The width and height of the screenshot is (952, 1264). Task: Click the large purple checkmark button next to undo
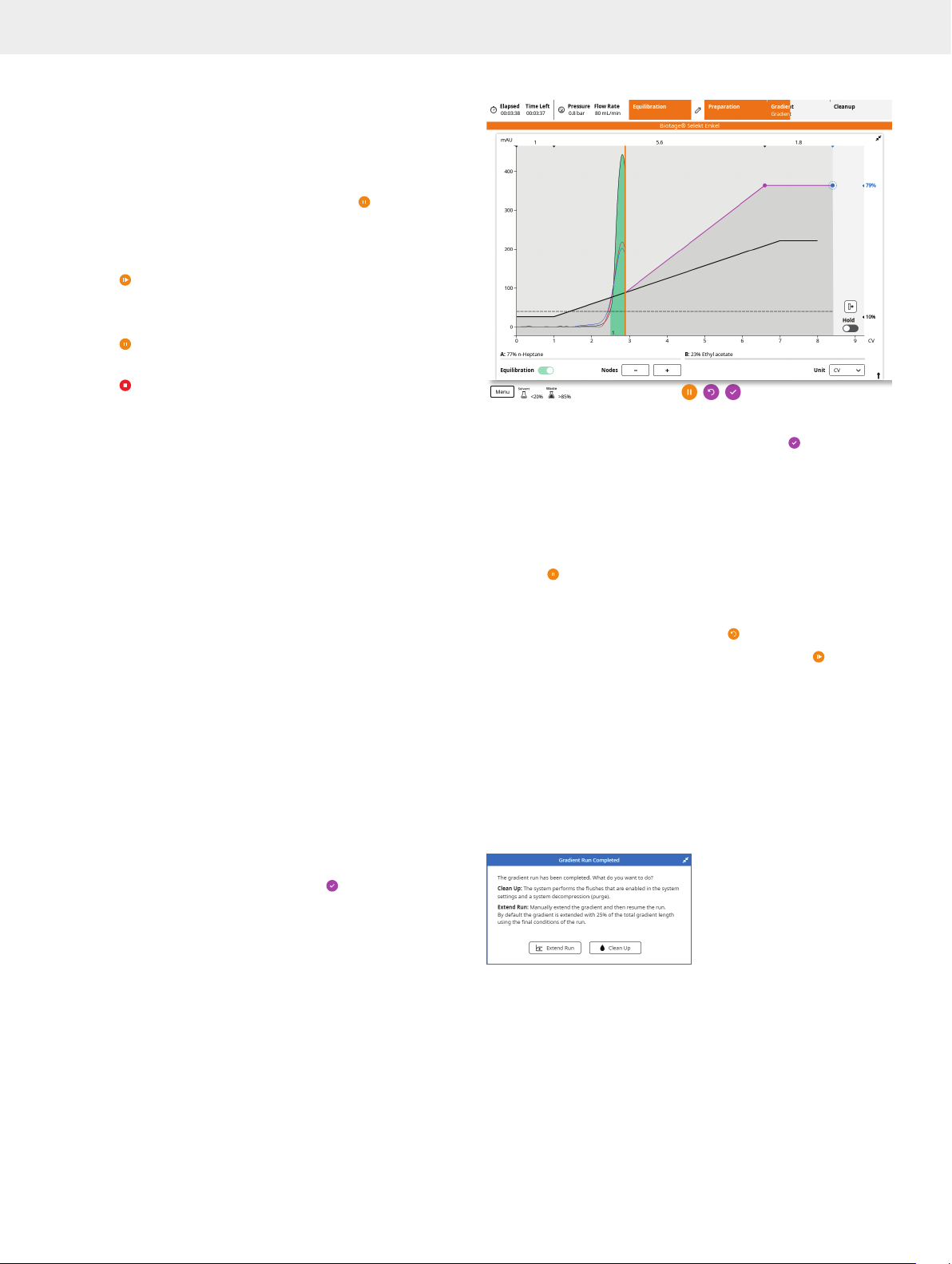(733, 392)
